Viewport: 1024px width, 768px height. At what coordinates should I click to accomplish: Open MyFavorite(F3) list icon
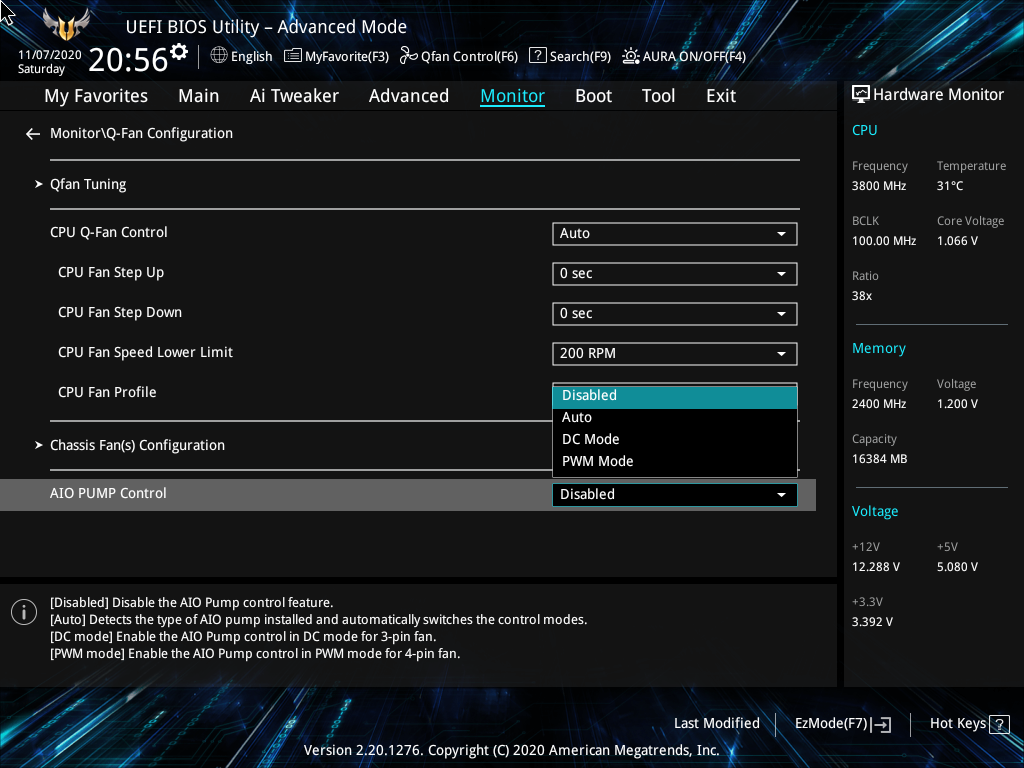click(293, 56)
